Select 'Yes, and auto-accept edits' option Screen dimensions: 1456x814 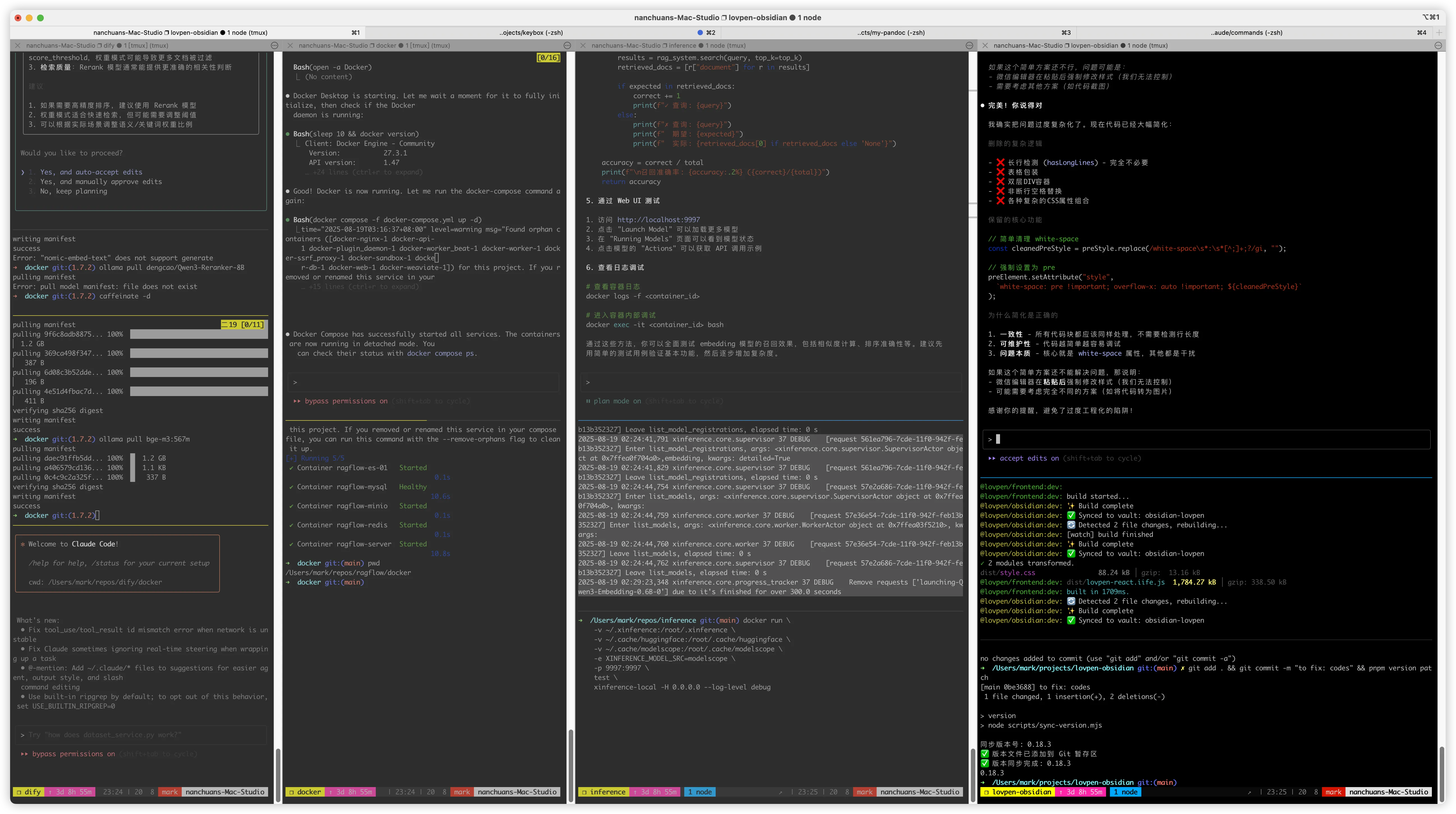(91, 173)
